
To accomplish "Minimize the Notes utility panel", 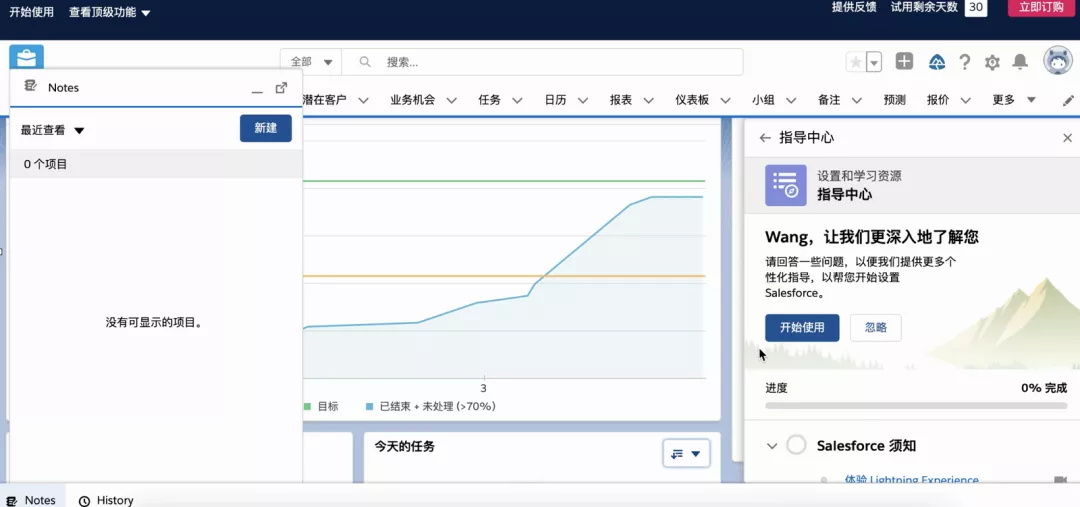I will (257, 90).
